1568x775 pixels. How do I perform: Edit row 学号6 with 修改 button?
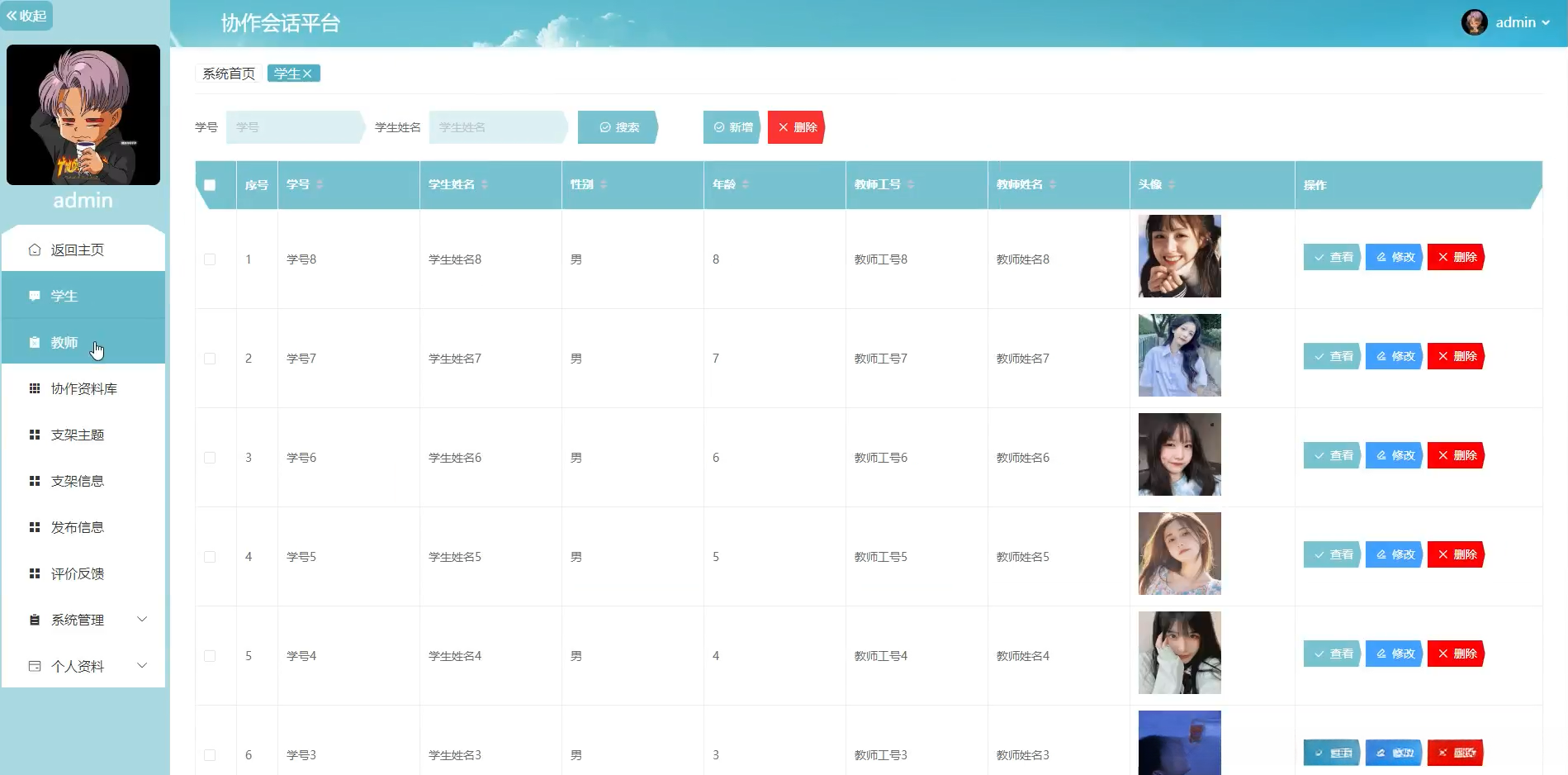tap(1394, 455)
